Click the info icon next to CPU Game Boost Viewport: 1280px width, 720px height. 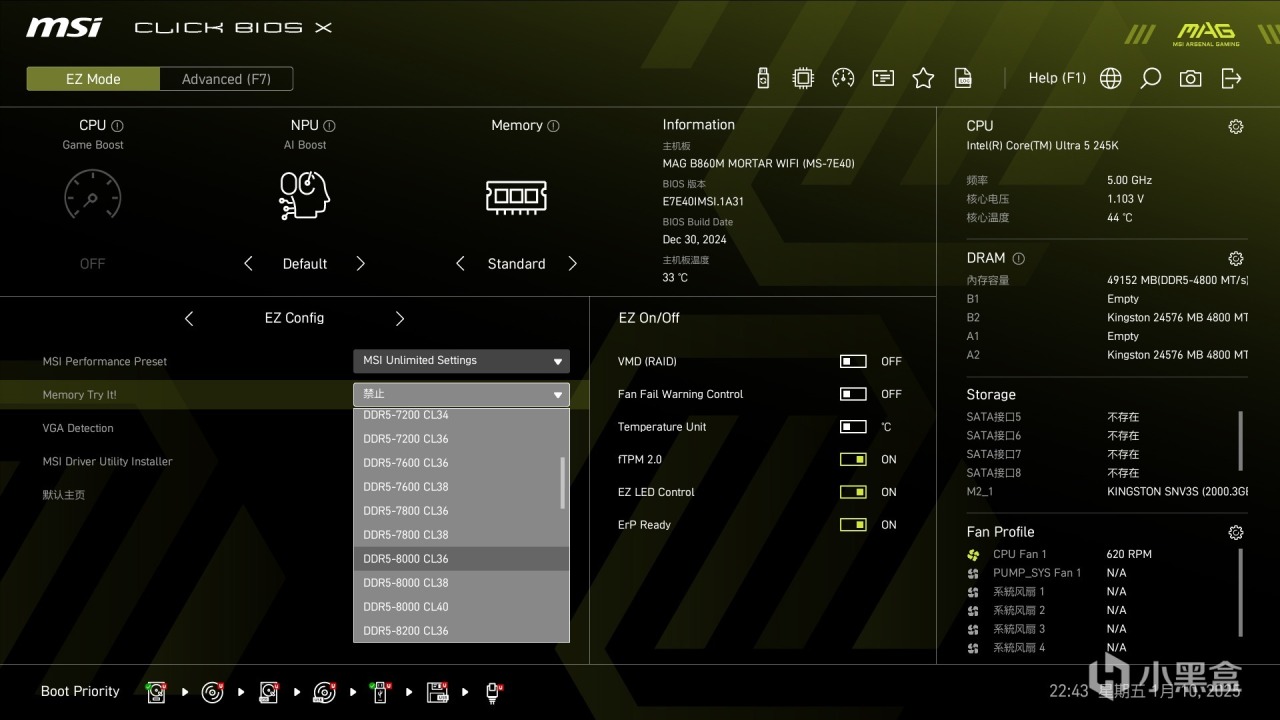pos(117,126)
